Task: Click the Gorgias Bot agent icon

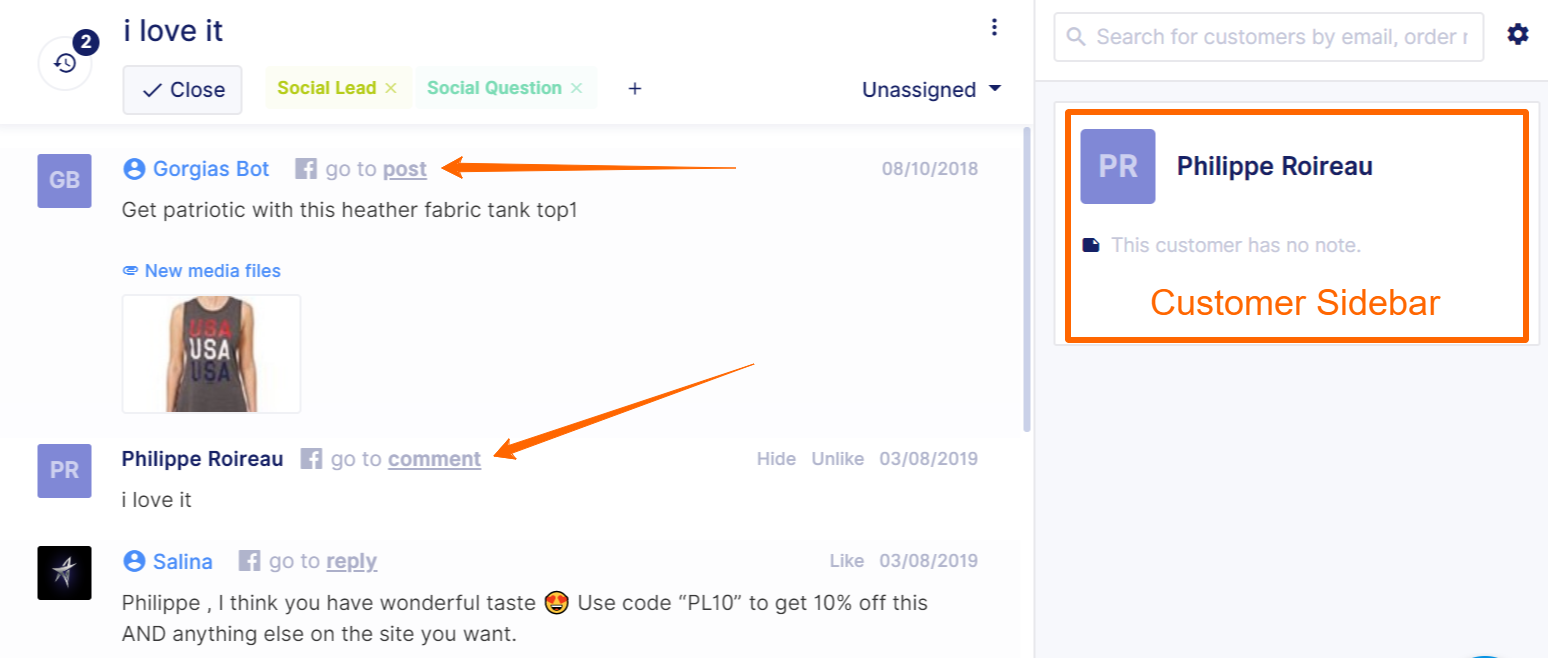Action: point(134,169)
